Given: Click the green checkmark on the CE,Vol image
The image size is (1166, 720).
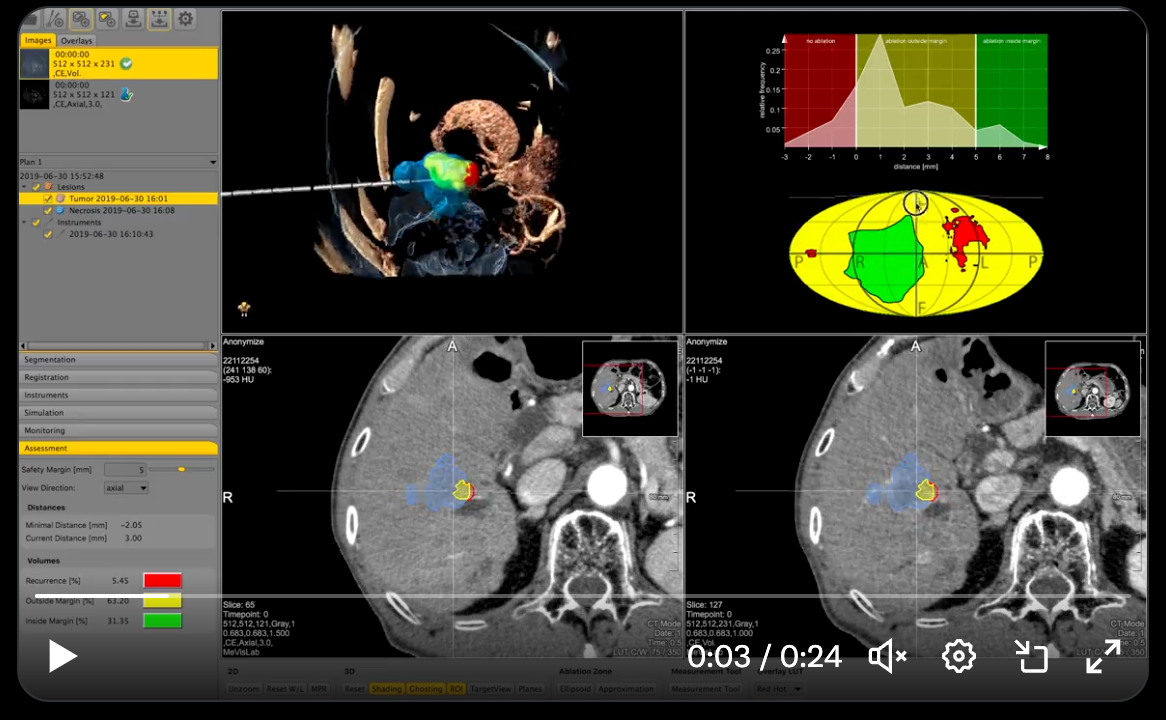Looking at the screenshot, I should (x=125, y=63).
